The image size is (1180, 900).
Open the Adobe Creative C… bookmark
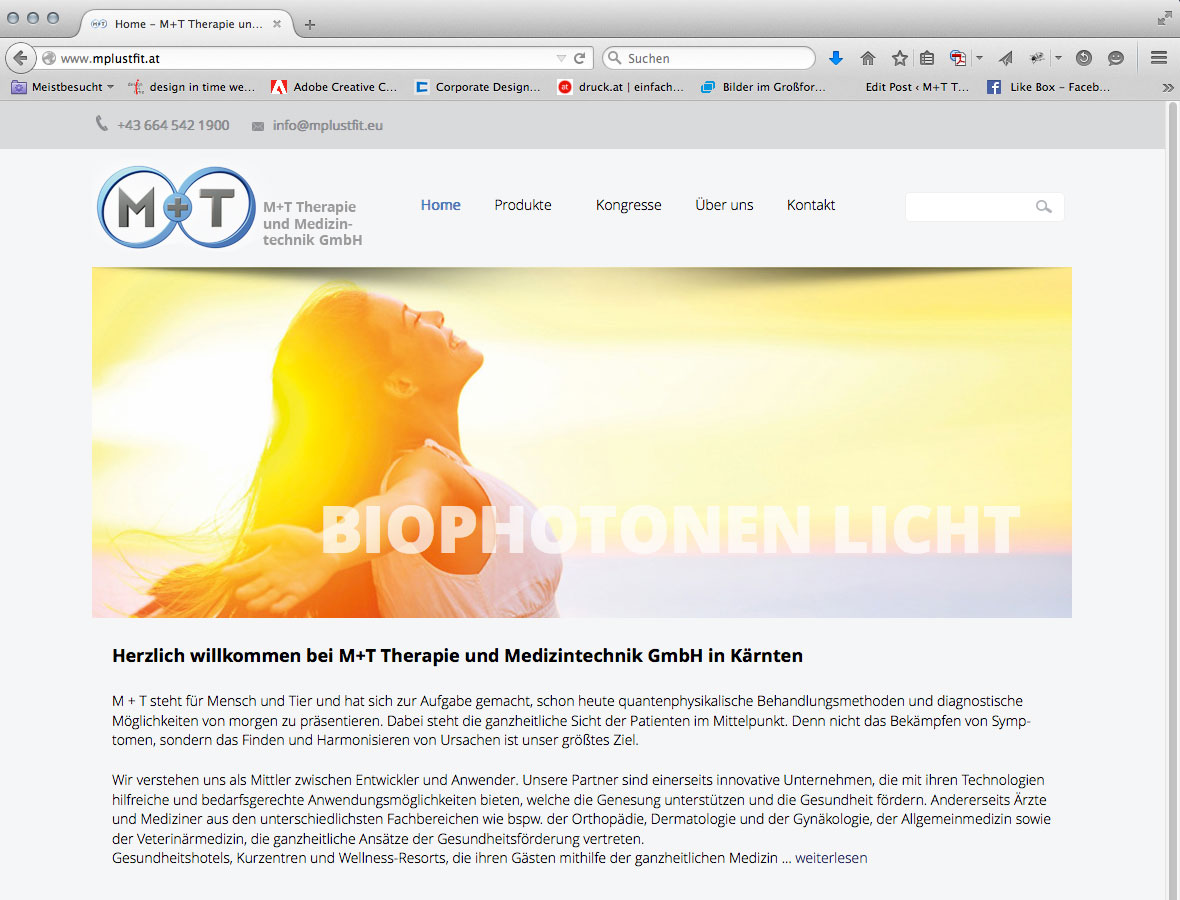point(334,87)
